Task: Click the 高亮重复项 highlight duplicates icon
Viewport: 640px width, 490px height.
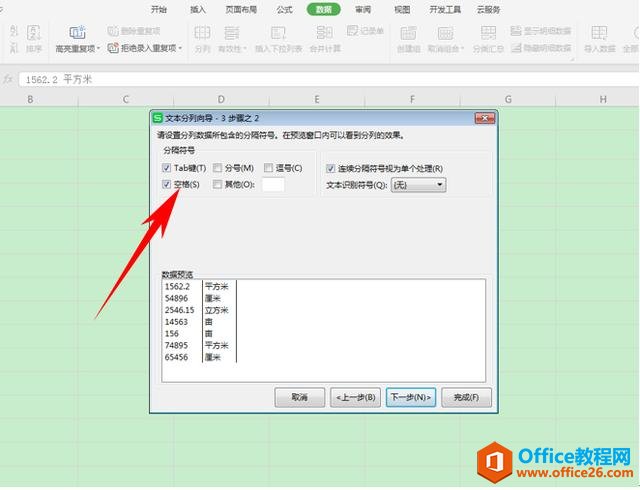Action: (x=77, y=33)
